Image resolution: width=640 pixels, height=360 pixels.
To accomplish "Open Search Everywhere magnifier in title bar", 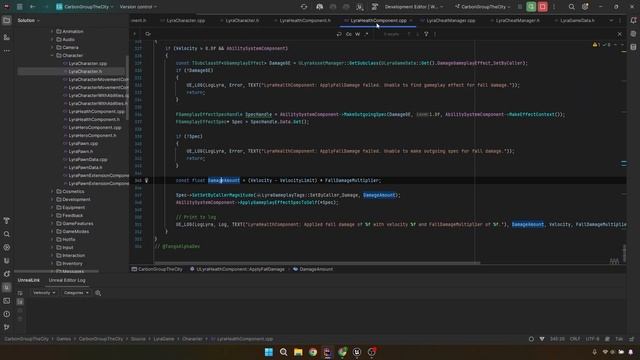I will [571, 7].
